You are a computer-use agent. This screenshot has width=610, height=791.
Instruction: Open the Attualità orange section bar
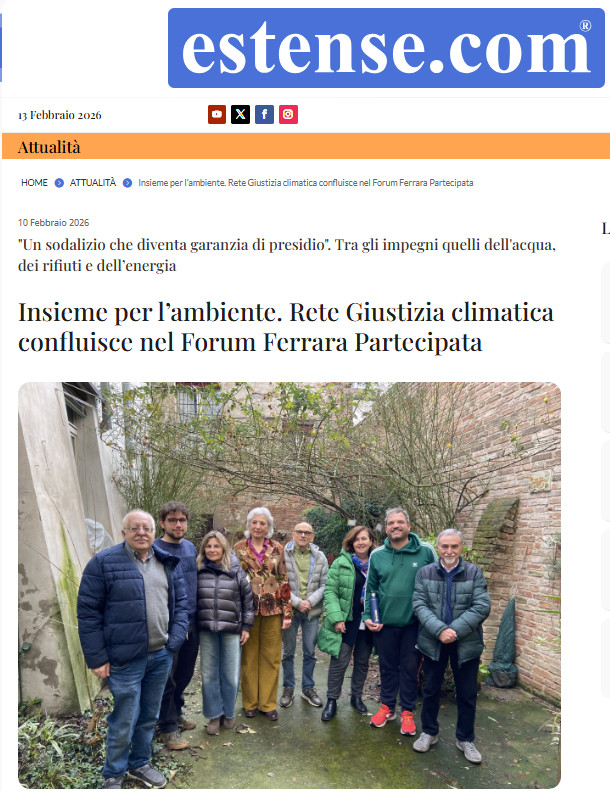point(306,146)
